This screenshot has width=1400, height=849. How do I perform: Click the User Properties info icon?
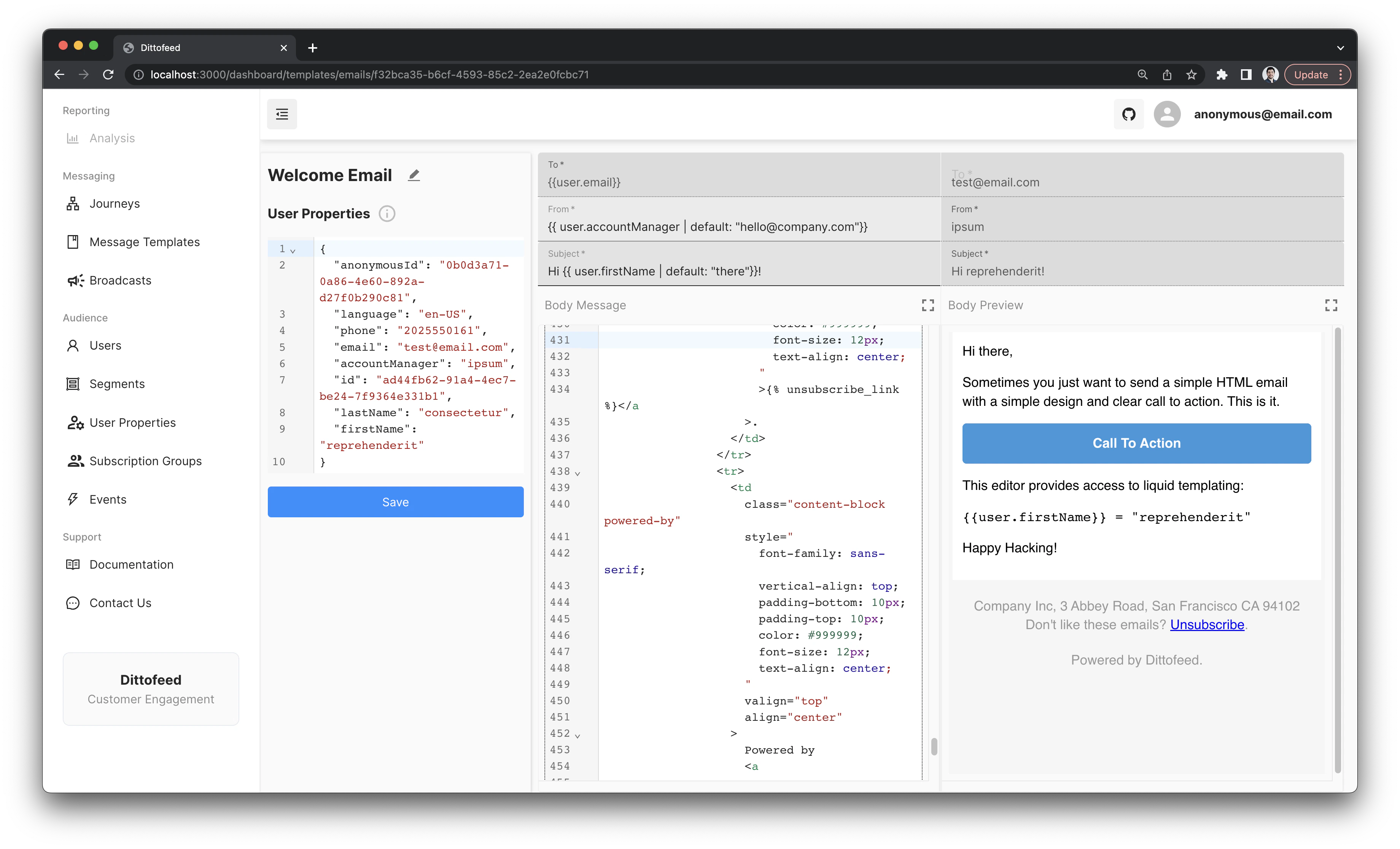[x=387, y=214]
